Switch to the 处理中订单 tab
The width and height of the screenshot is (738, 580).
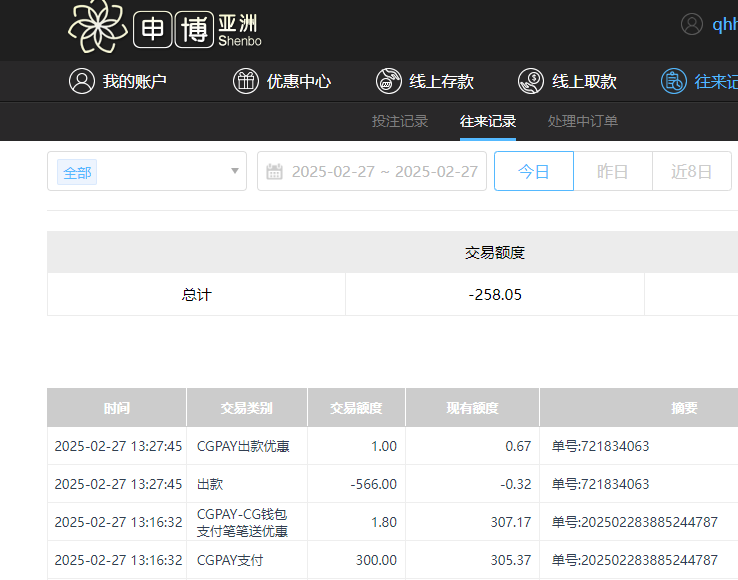(583, 121)
